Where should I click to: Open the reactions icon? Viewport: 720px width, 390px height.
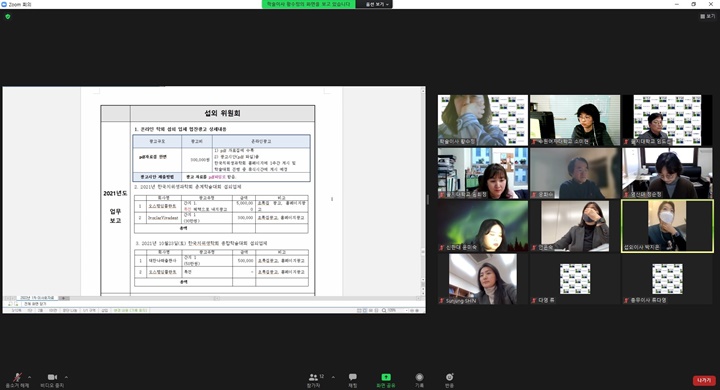pos(450,377)
